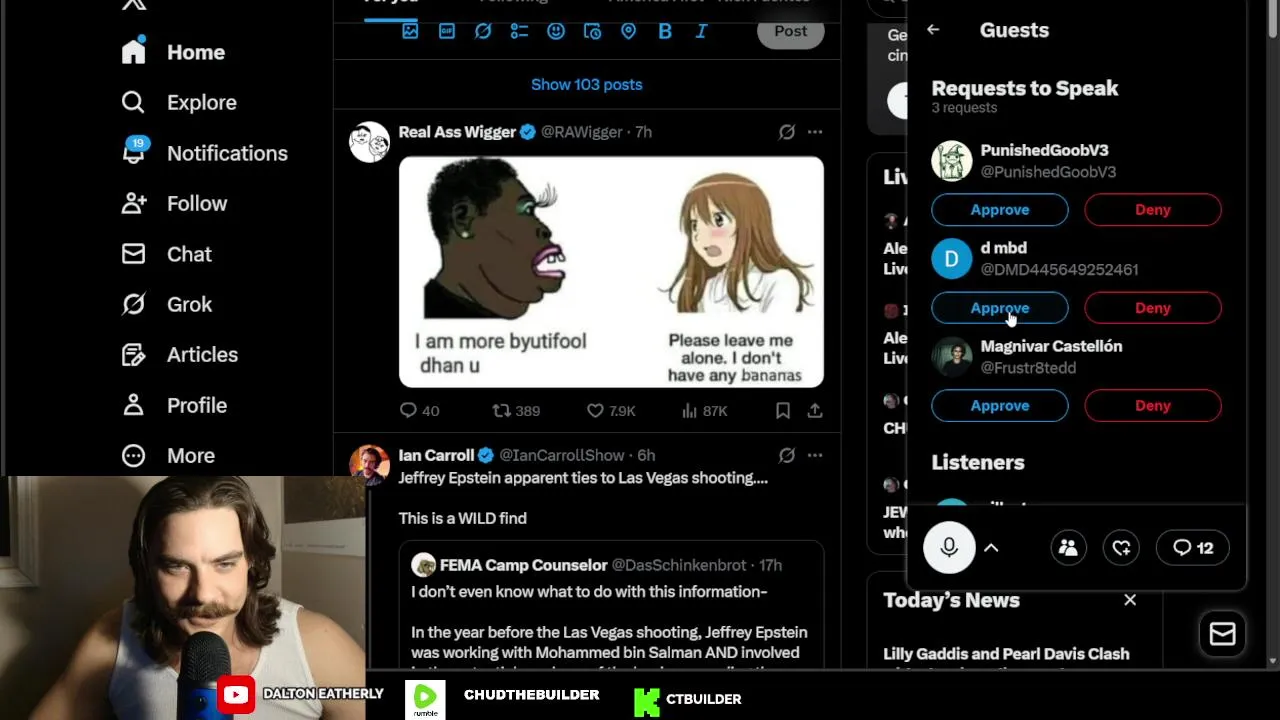
Task: Open more options on RAWigger post
Action: (815, 132)
